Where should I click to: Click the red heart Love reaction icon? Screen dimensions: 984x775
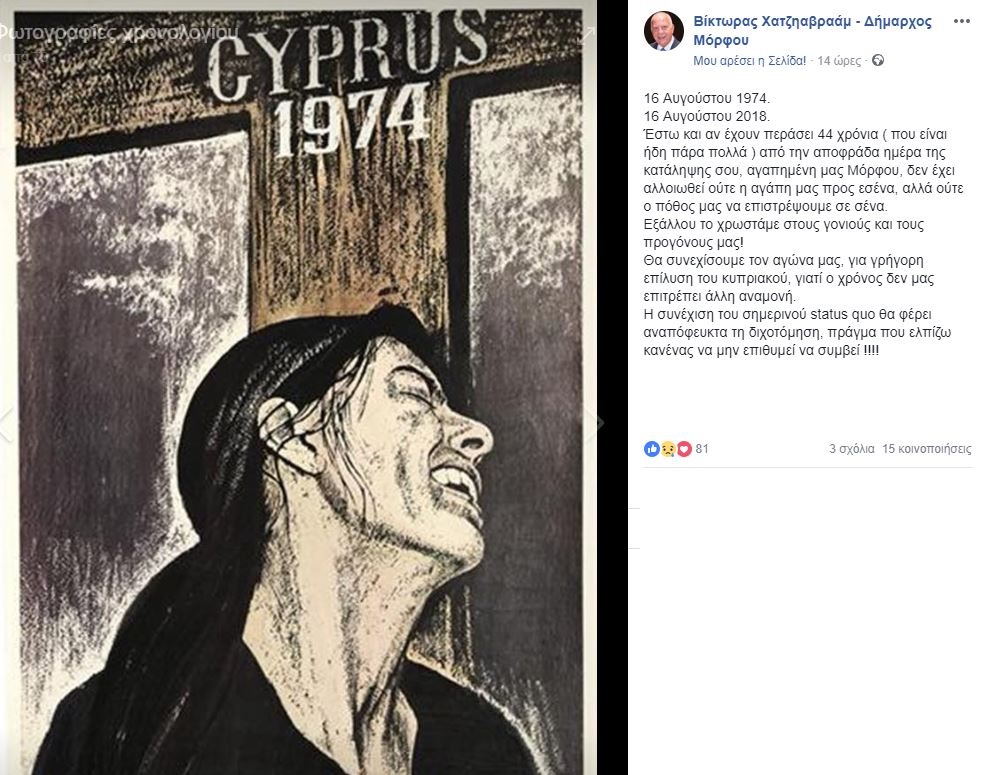point(684,449)
